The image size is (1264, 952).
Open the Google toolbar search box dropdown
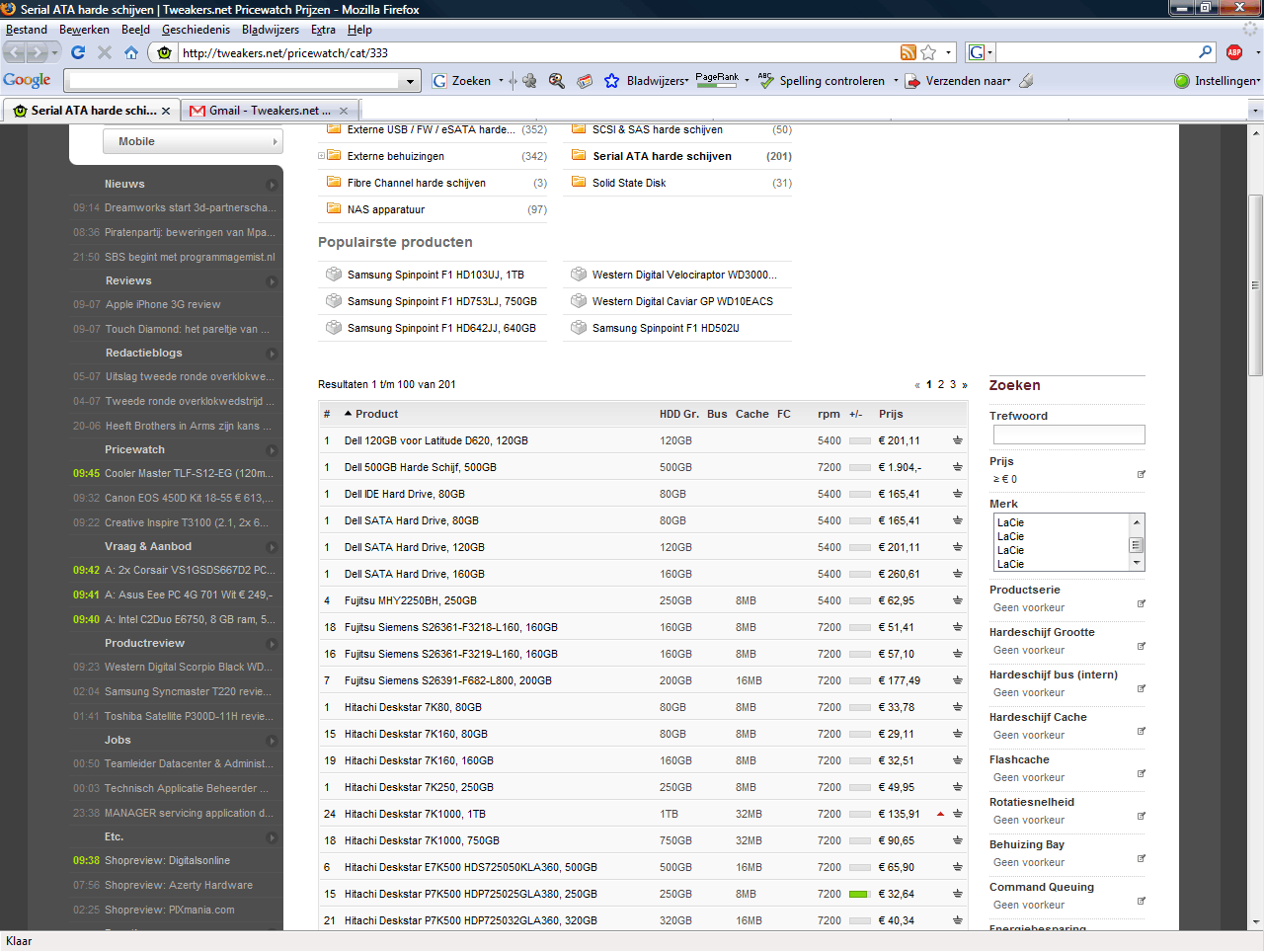[x=411, y=81]
